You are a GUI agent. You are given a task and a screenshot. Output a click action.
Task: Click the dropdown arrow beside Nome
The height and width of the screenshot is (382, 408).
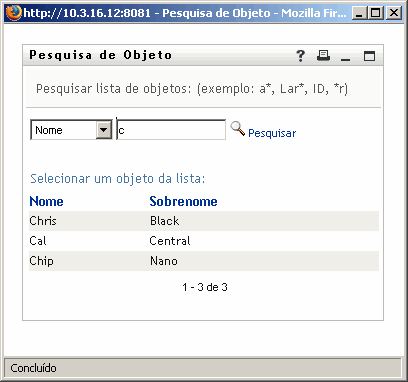click(x=104, y=130)
